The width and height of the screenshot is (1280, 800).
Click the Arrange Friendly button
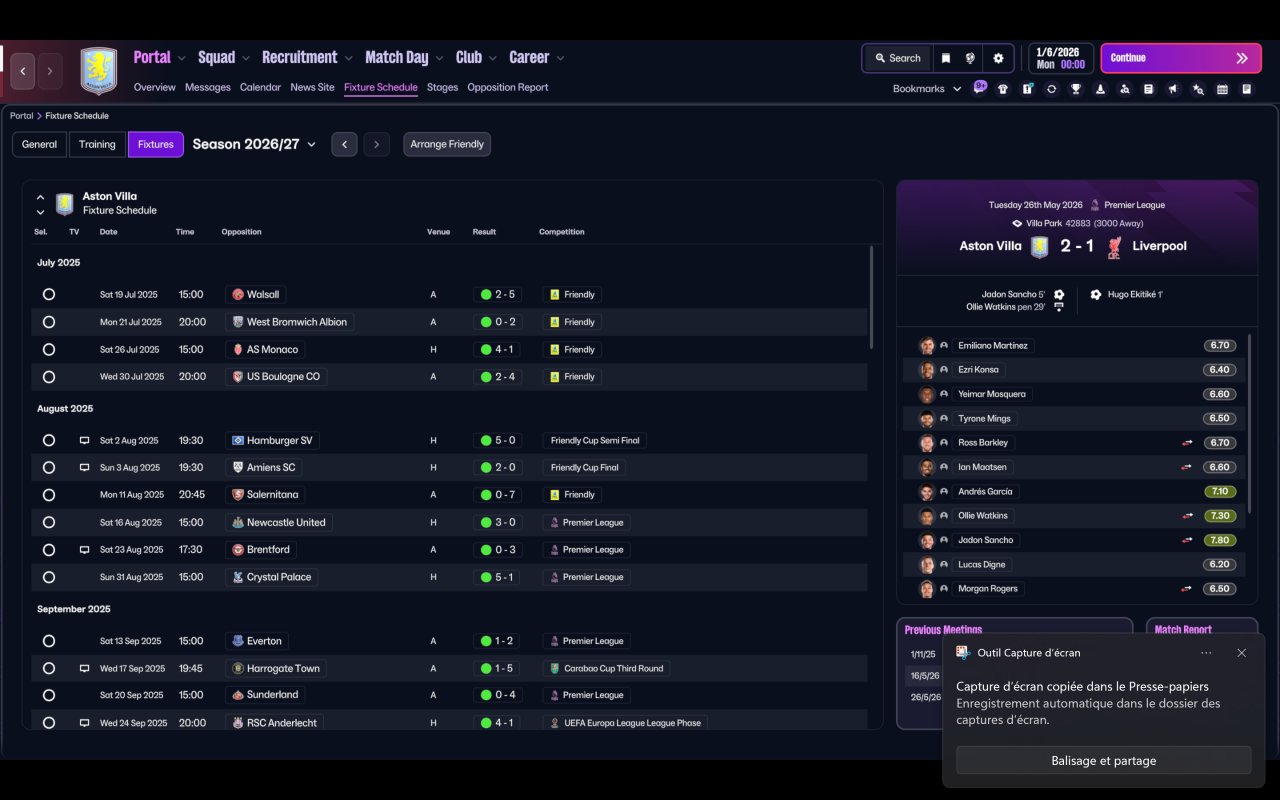coord(447,144)
